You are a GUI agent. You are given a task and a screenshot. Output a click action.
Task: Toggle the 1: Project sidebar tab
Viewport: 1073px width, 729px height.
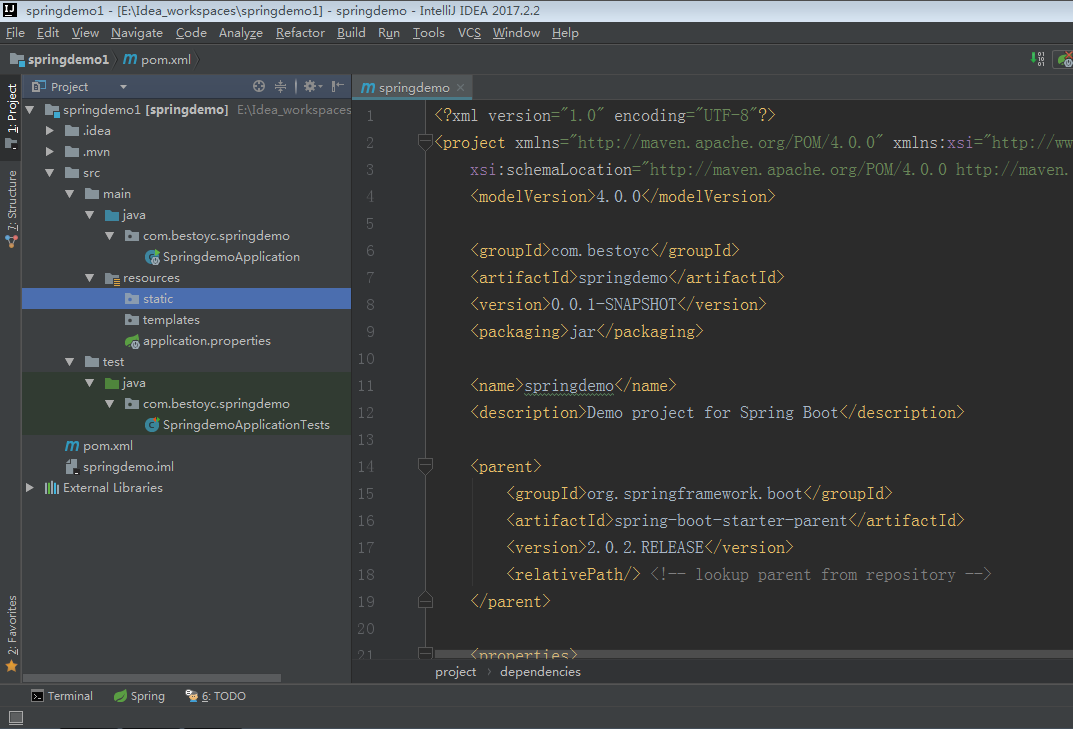coord(12,115)
